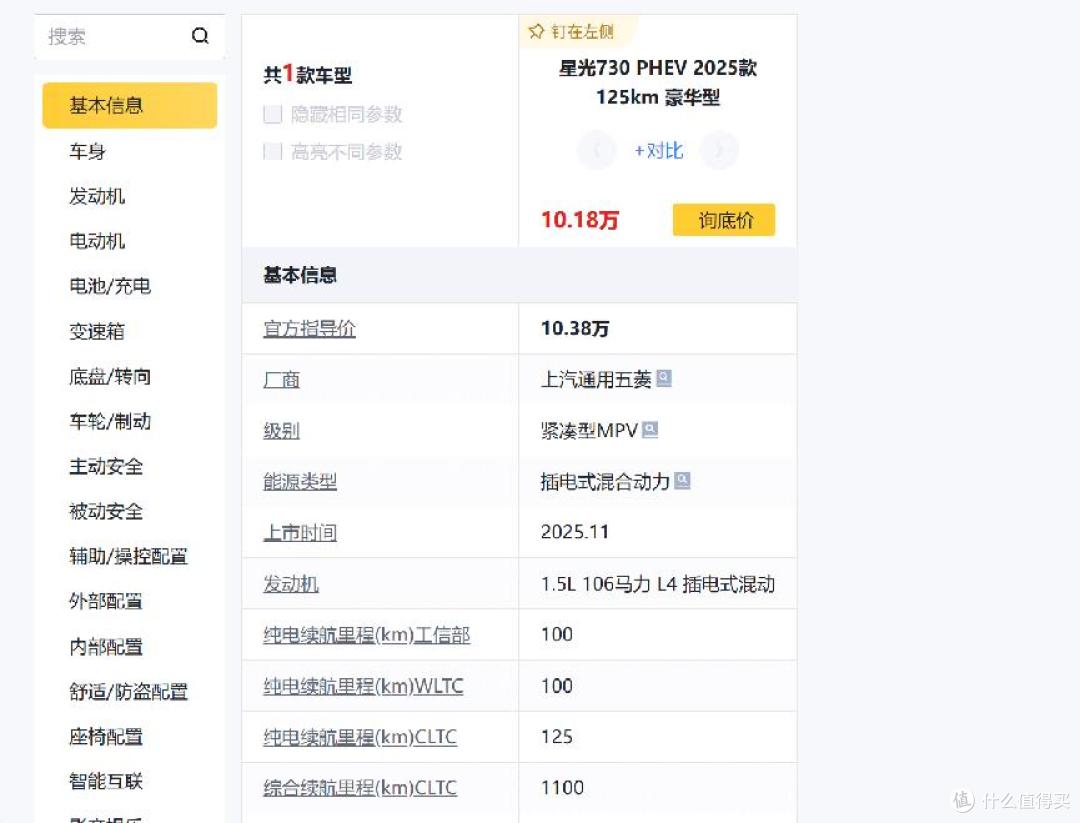The width and height of the screenshot is (1080, 823).
Task: Jump to the 发动机 sidebar section
Action: point(97,196)
